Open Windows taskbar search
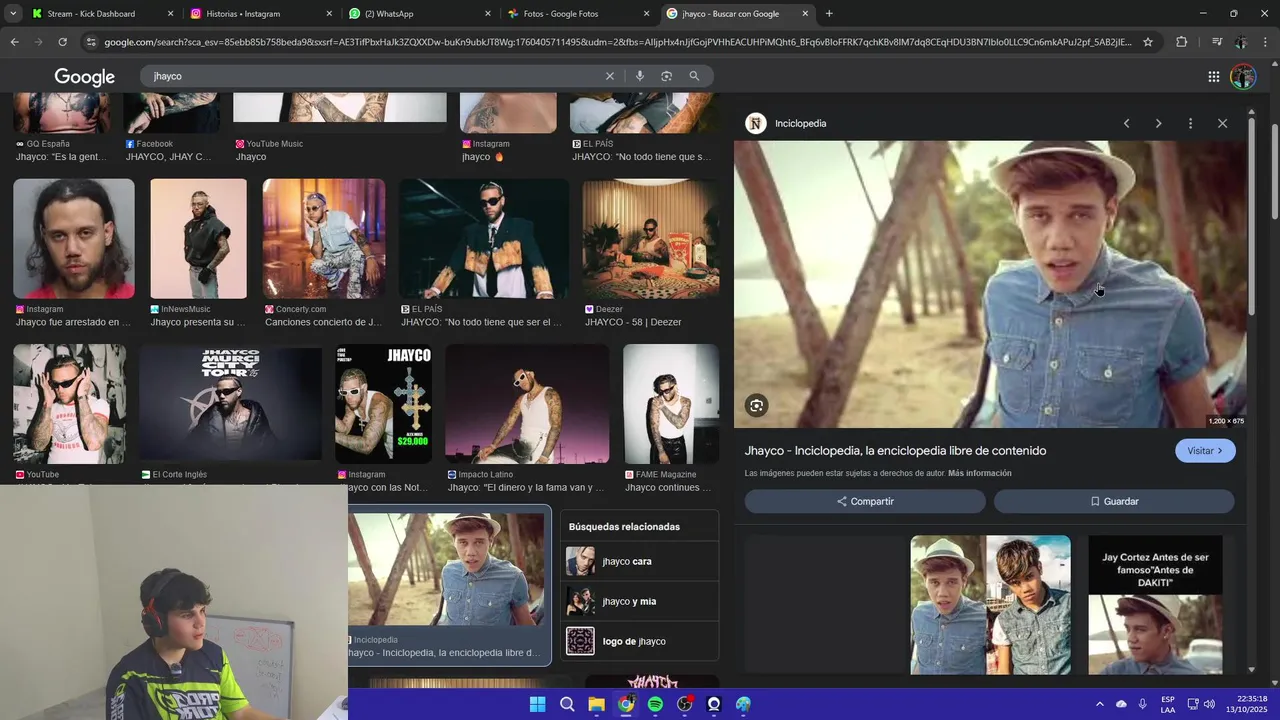Screen dimensions: 1280x720 [567, 704]
